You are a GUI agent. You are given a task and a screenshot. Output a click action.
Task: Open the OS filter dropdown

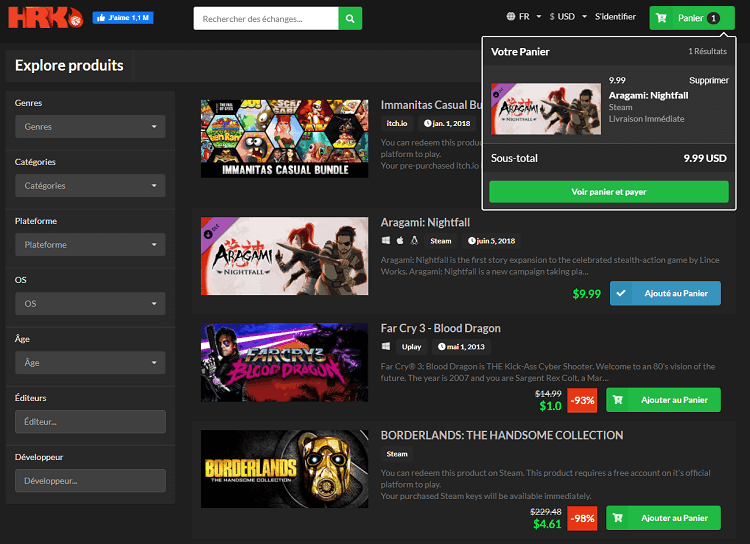tap(90, 303)
